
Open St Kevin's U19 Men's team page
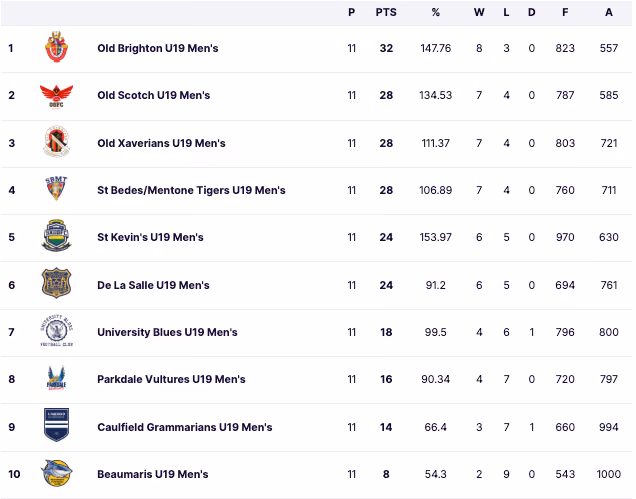[150, 237]
